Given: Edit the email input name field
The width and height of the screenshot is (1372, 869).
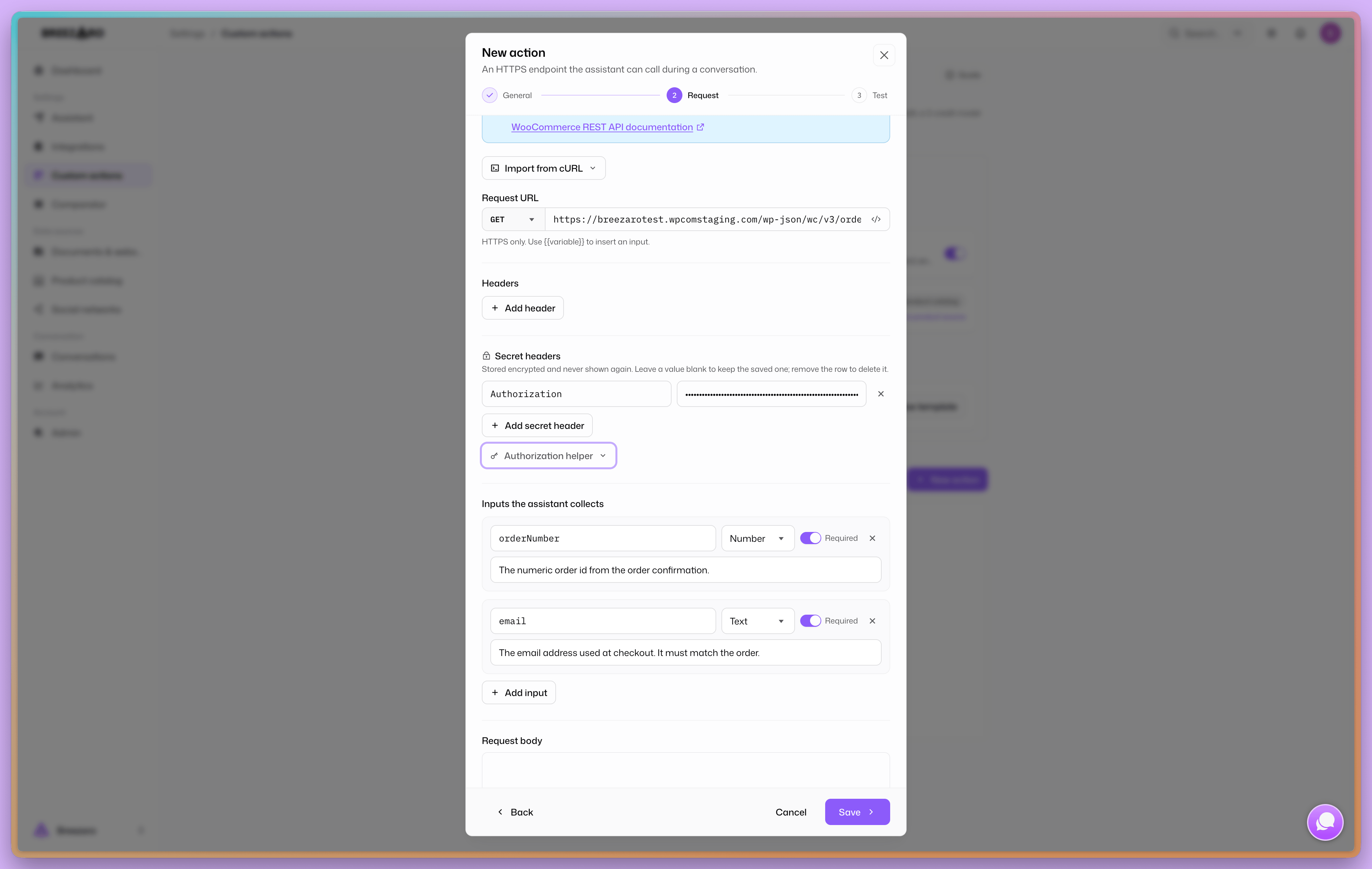Looking at the screenshot, I should (x=603, y=621).
